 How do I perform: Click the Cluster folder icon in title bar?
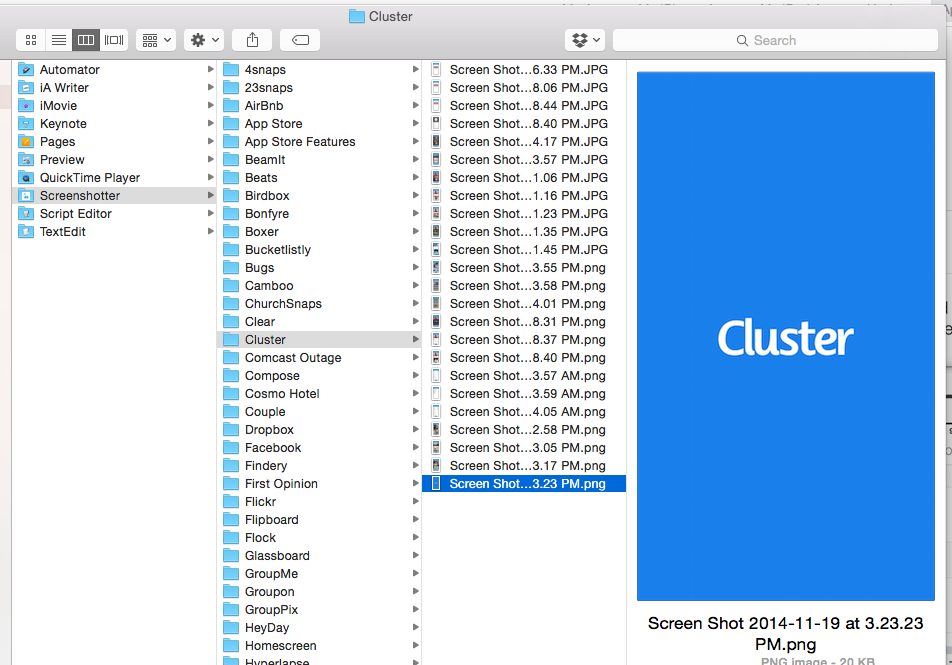356,16
